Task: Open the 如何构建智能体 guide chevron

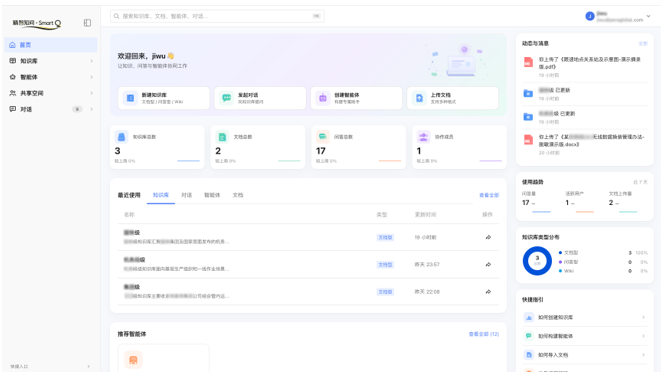Action: pyautogui.click(x=643, y=336)
